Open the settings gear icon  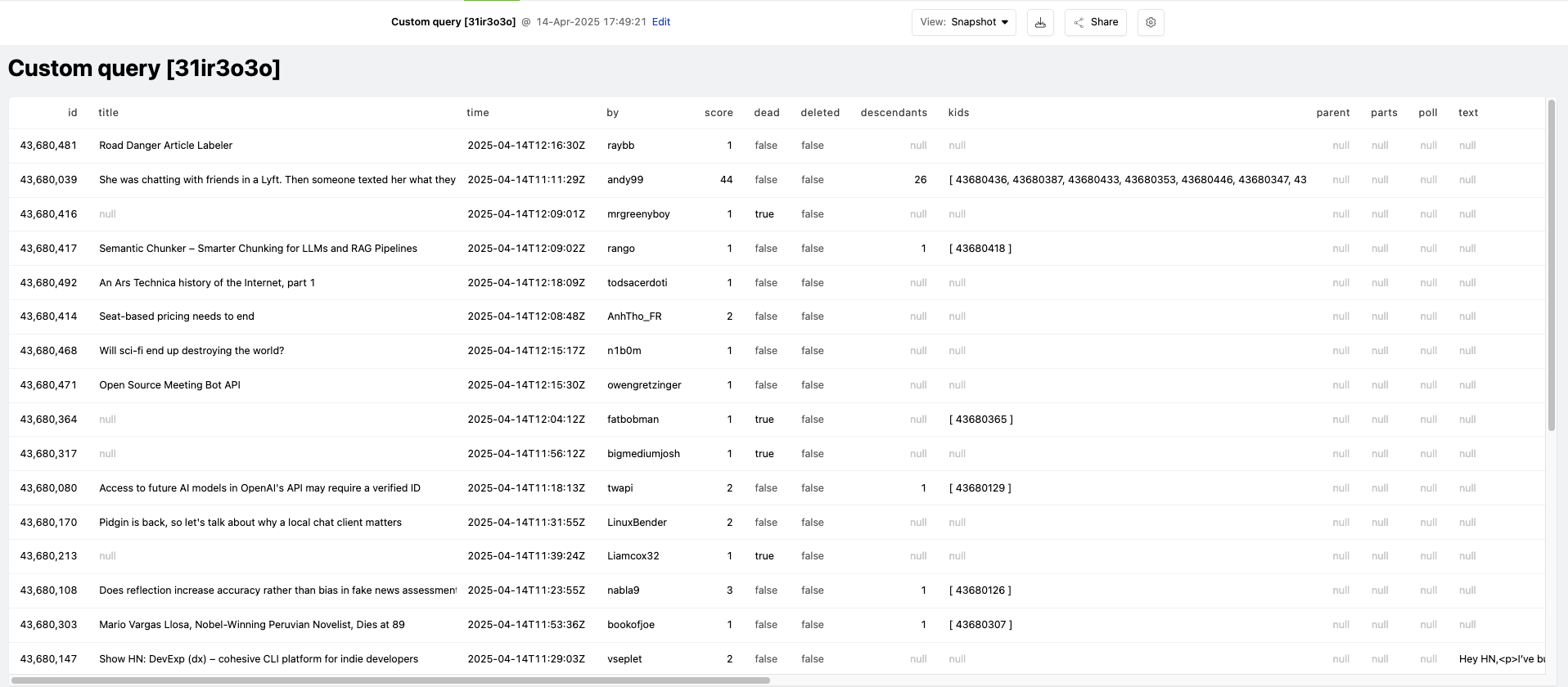pos(1151,23)
